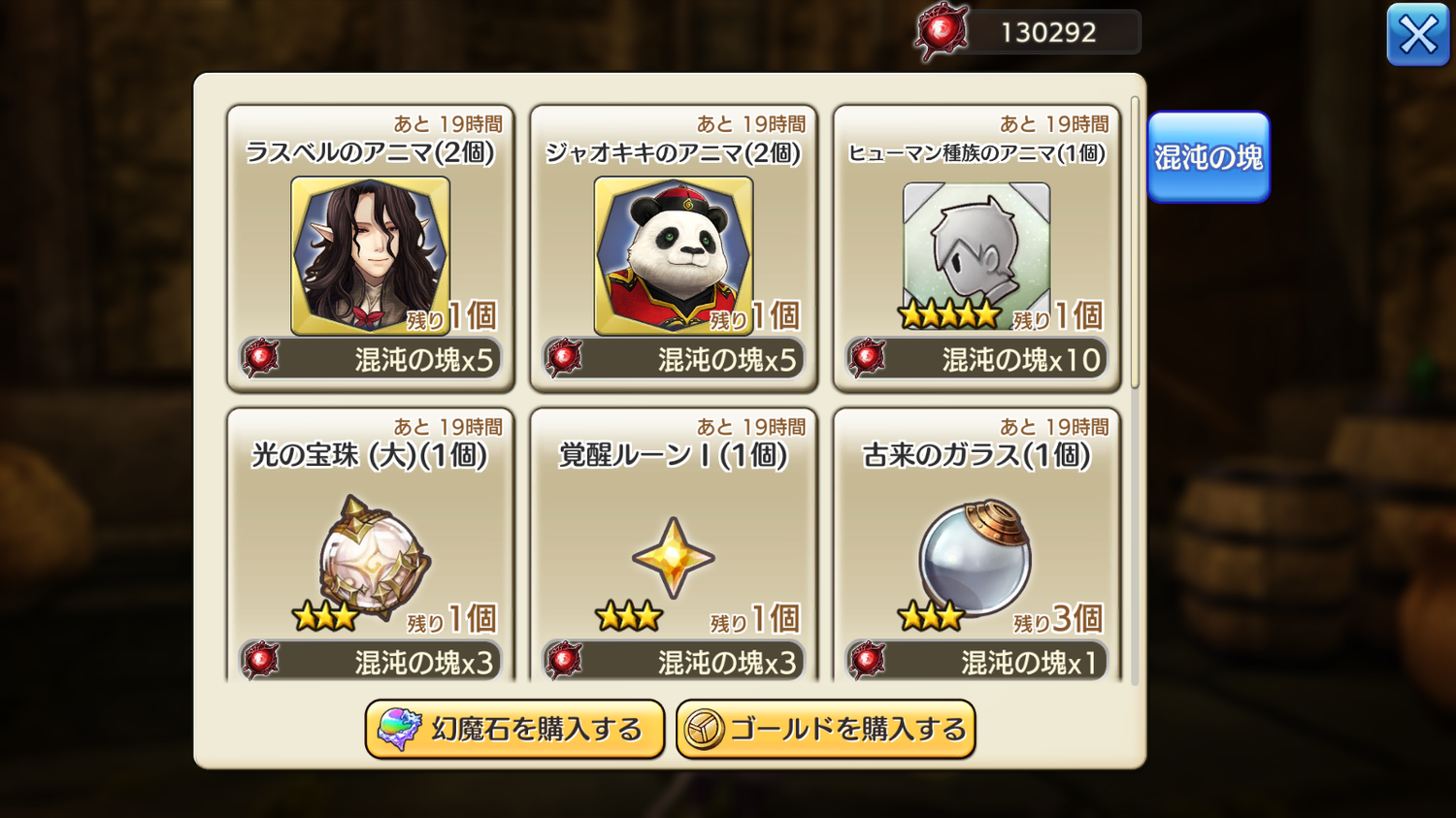Tap the 覚醒ルーンI gold star icon

[x=673, y=557]
